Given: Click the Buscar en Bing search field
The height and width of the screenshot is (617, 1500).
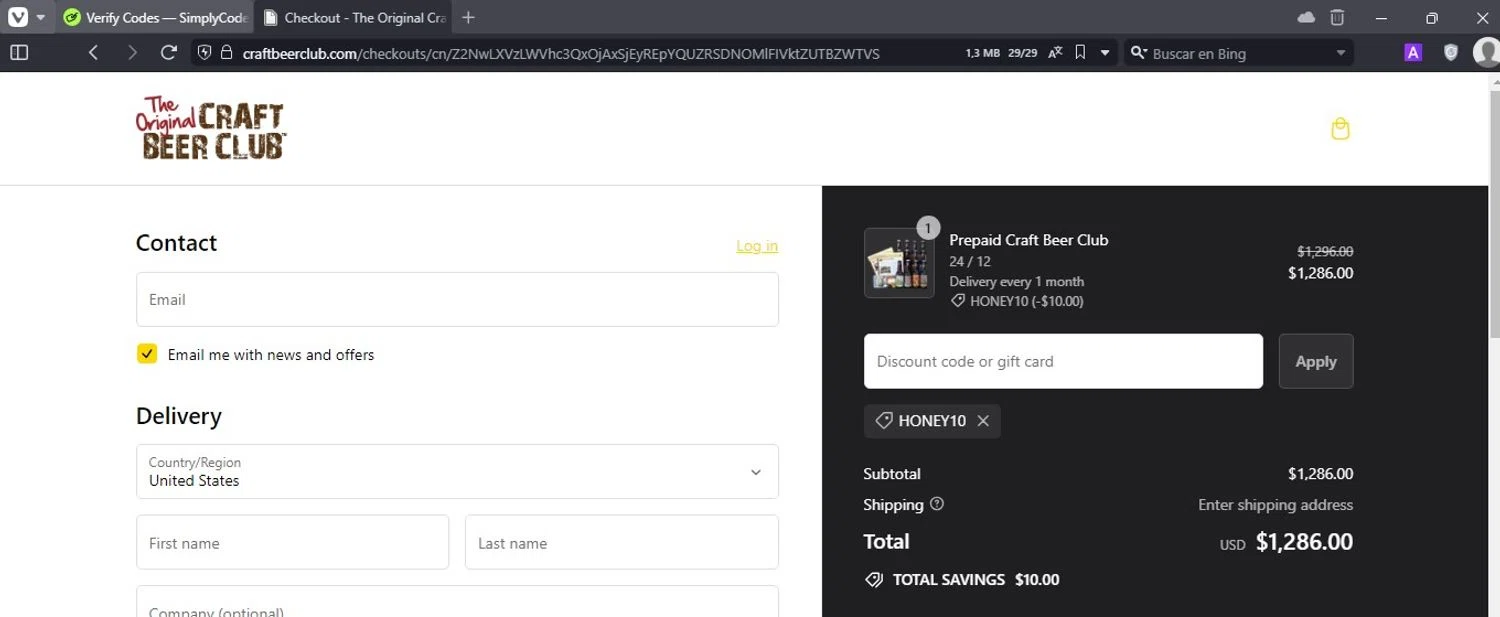Looking at the screenshot, I should point(1240,53).
